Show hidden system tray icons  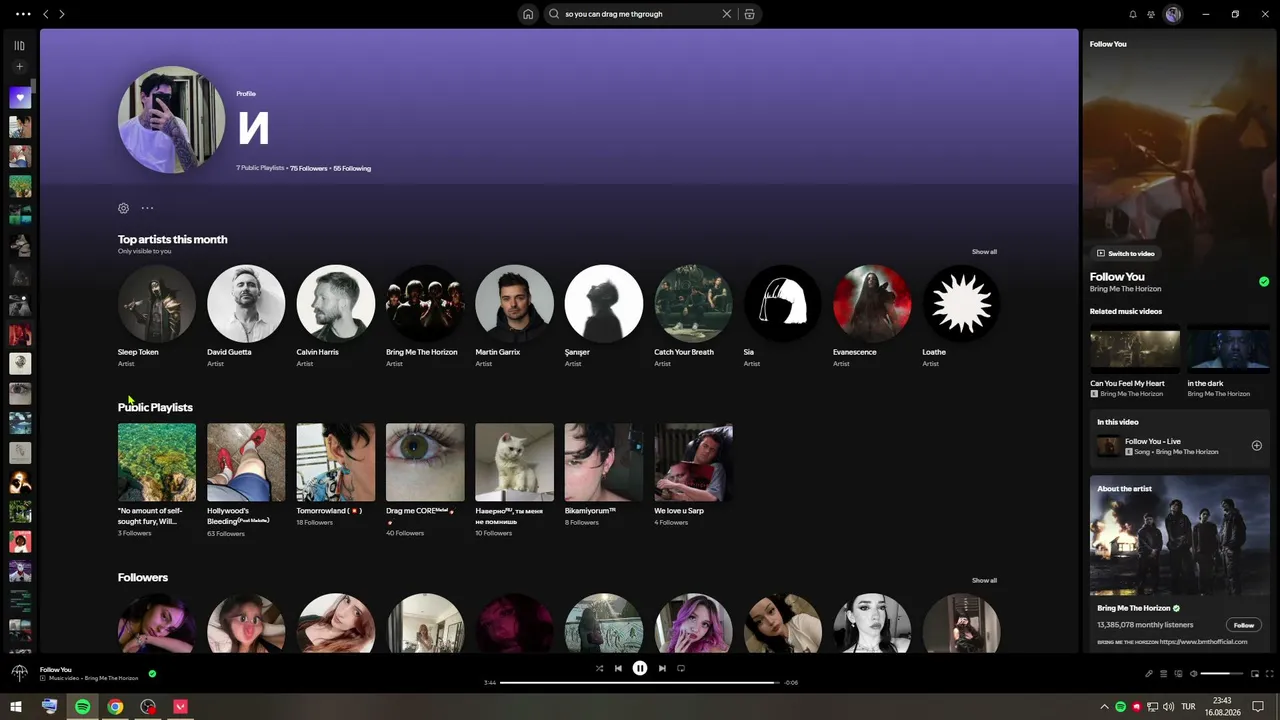pos(1104,707)
